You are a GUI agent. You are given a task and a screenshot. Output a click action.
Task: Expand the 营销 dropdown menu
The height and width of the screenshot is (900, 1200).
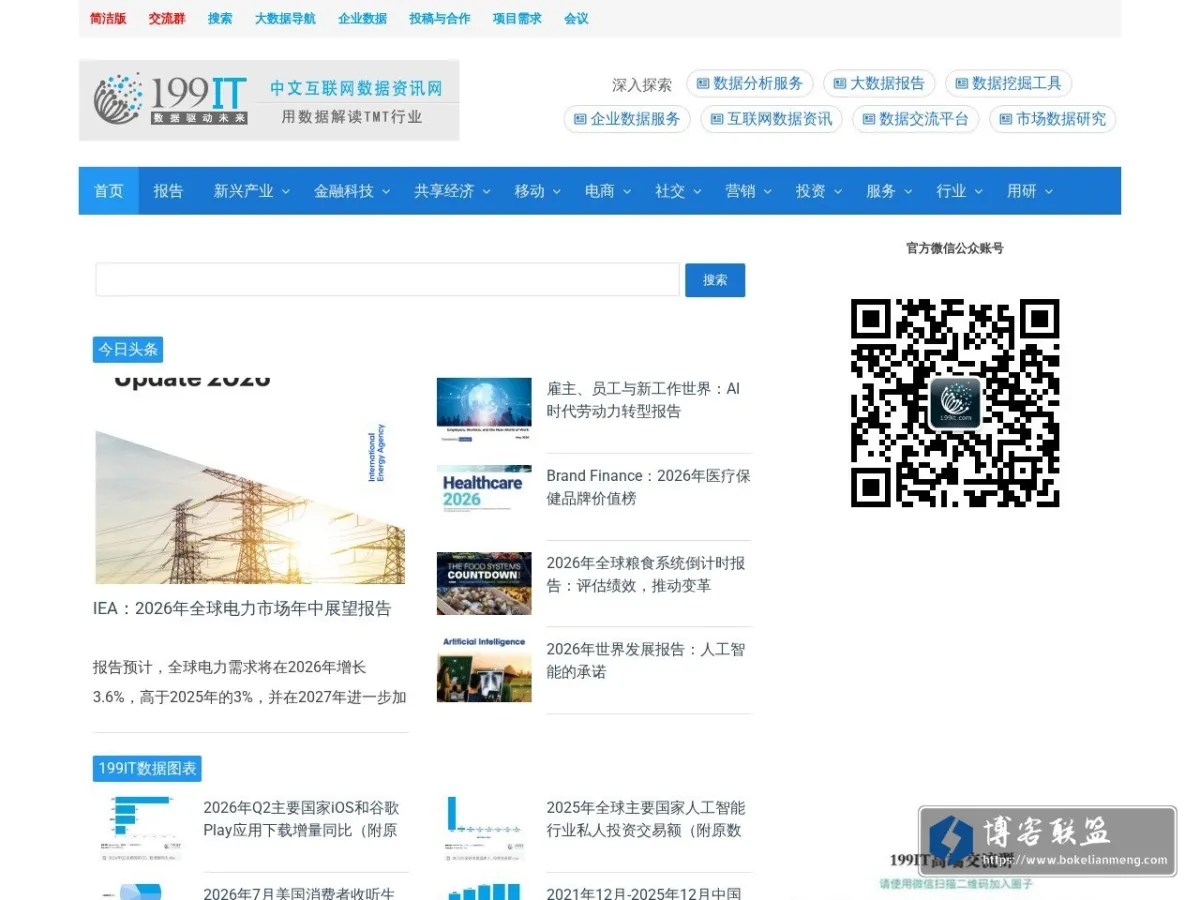point(748,191)
